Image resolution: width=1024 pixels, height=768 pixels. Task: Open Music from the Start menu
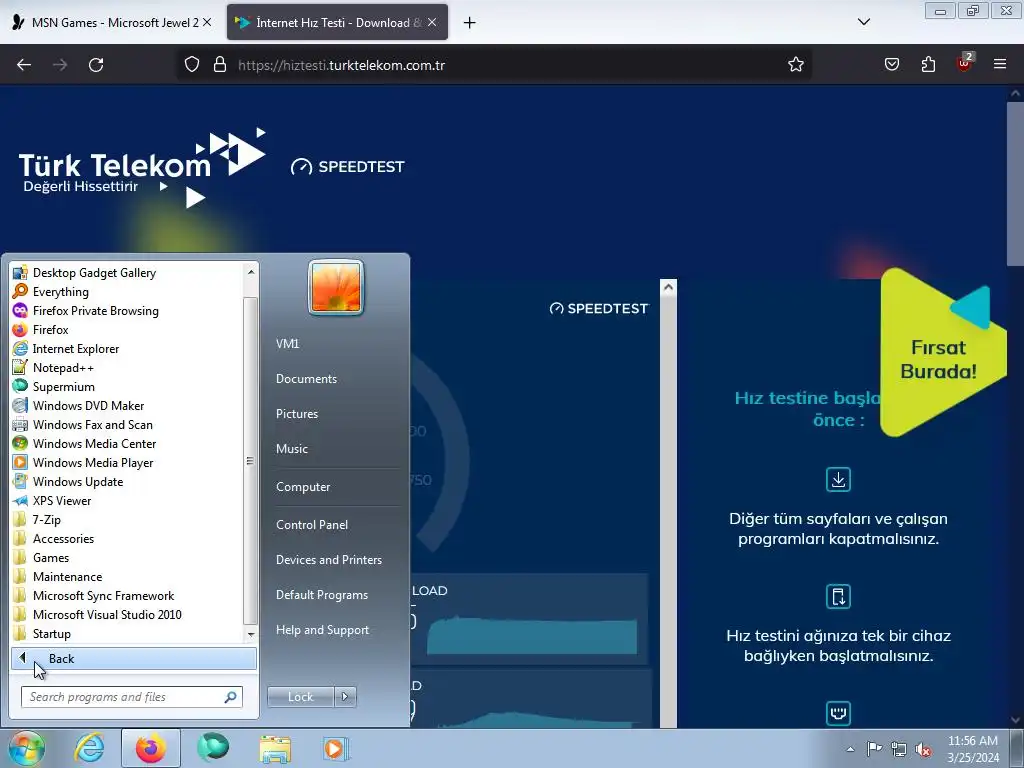(292, 449)
